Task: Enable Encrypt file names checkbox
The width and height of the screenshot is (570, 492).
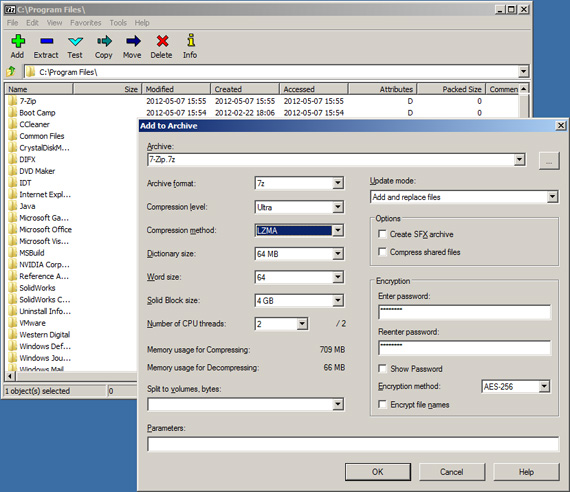Action: pos(382,404)
